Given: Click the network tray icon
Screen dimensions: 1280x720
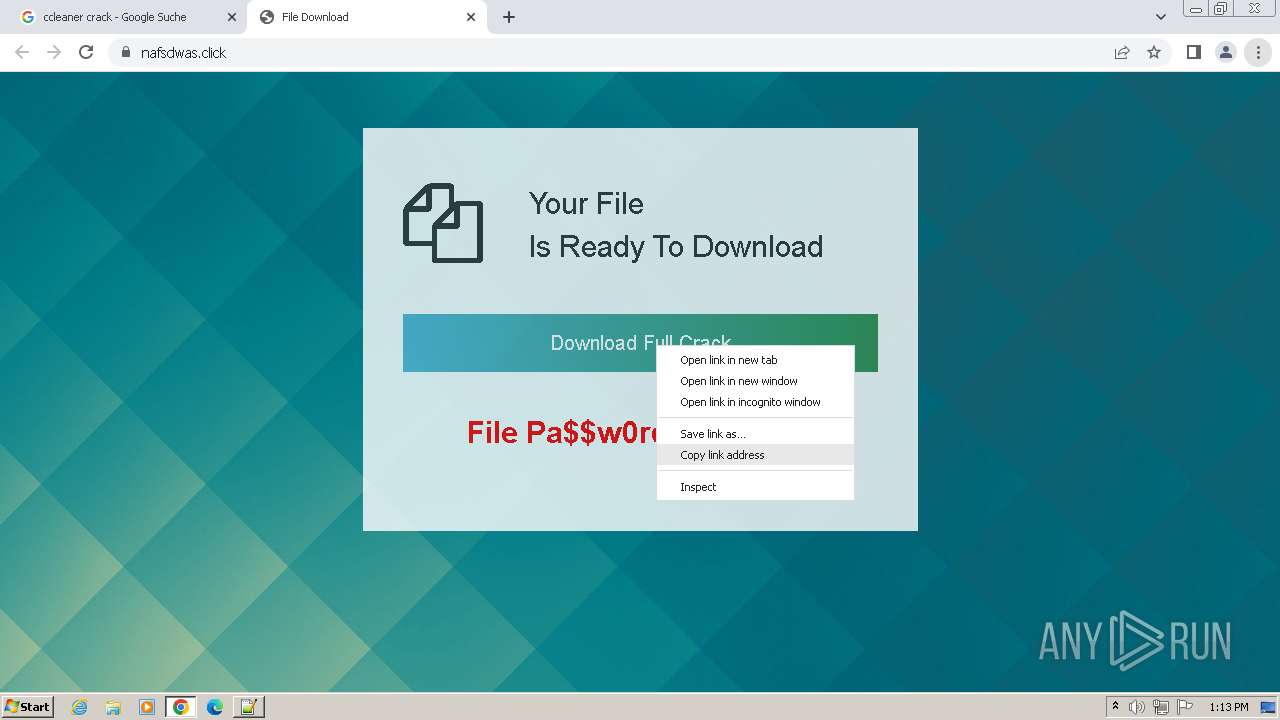Looking at the screenshot, I should [1161, 707].
